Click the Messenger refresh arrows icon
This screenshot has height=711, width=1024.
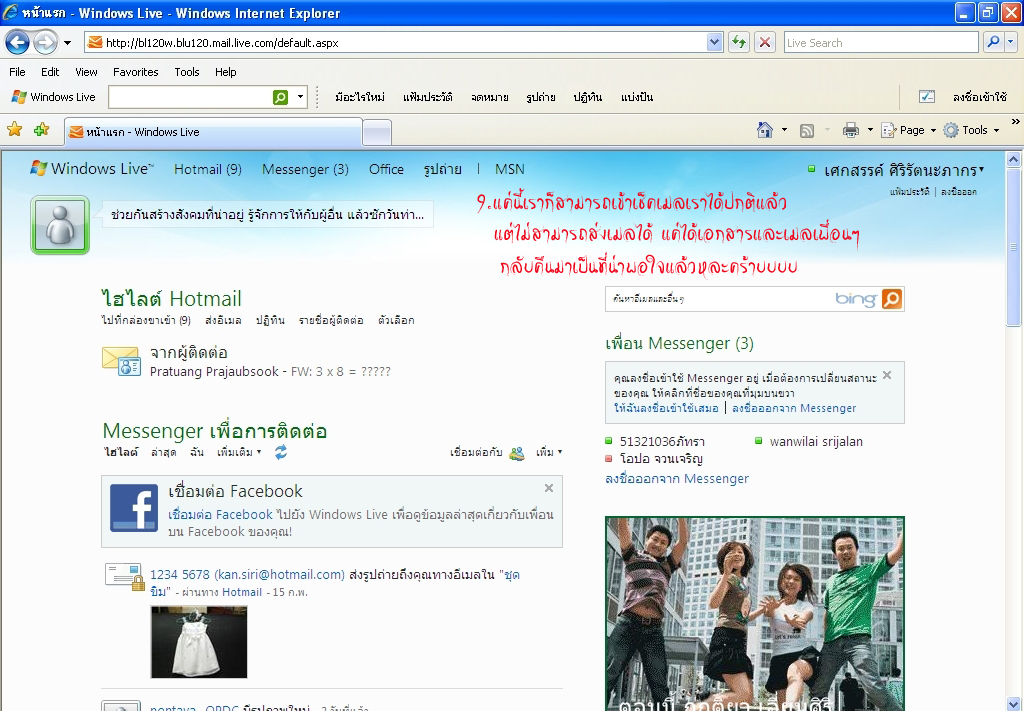tap(281, 452)
